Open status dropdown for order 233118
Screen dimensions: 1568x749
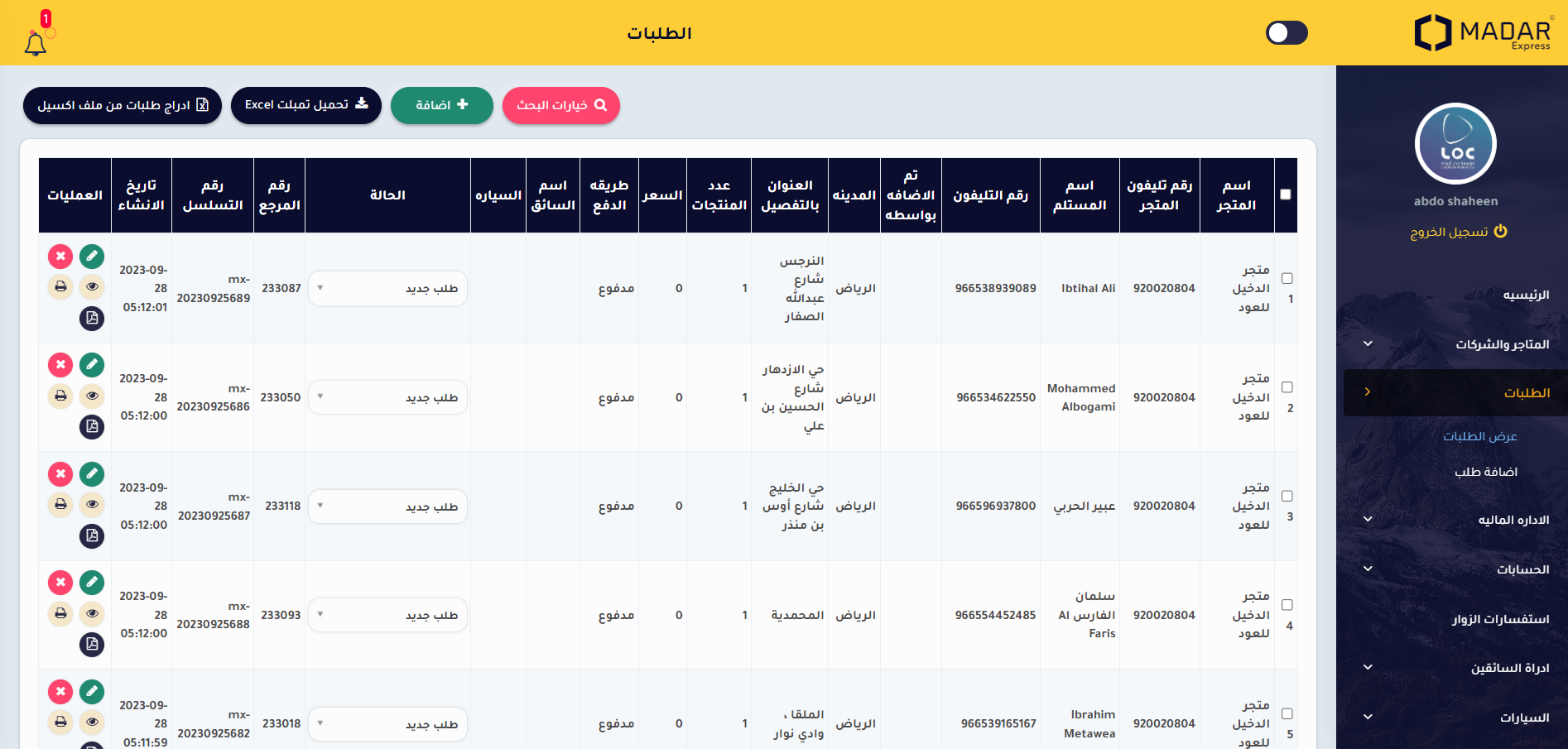coord(387,507)
